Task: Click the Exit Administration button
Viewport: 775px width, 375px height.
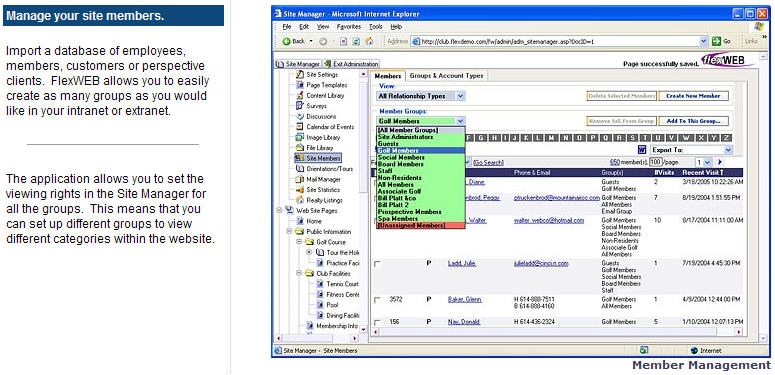Action: (x=352, y=64)
